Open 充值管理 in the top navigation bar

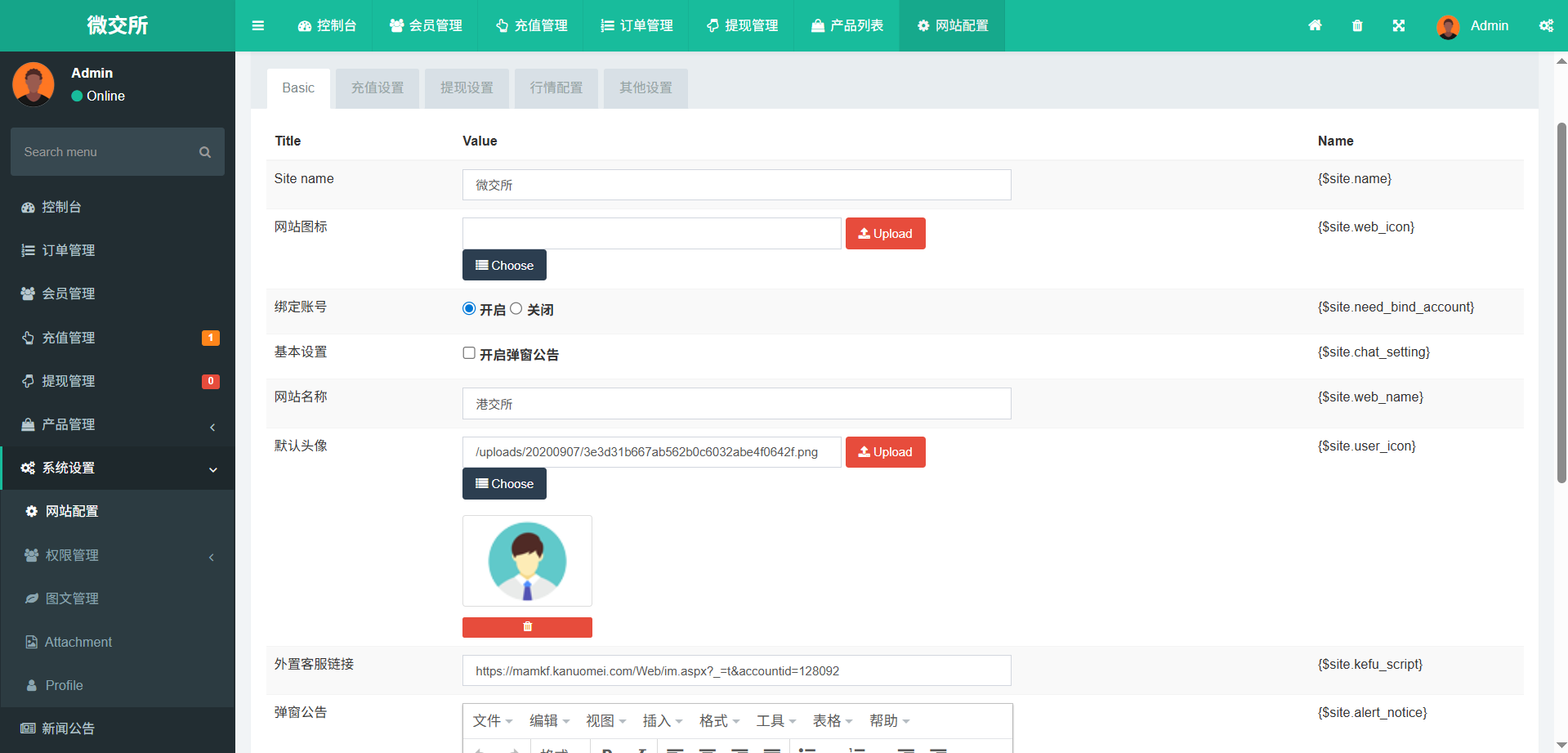point(531,25)
